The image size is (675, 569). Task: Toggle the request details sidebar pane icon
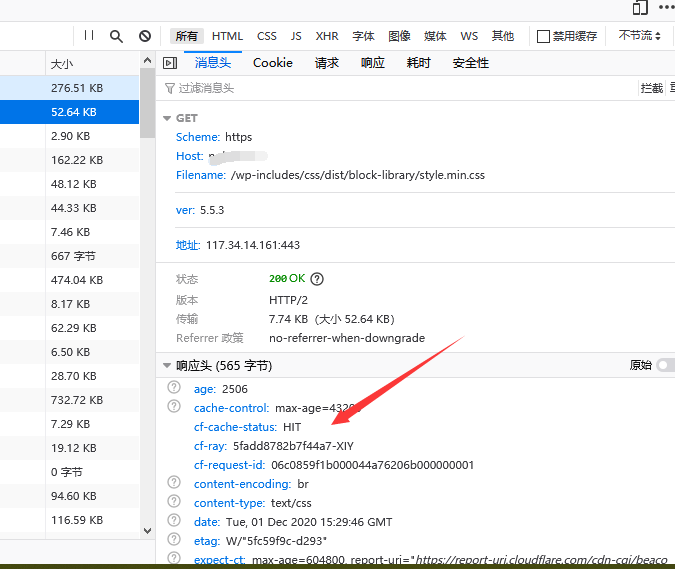pyautogui.click(x=170, y=63)
